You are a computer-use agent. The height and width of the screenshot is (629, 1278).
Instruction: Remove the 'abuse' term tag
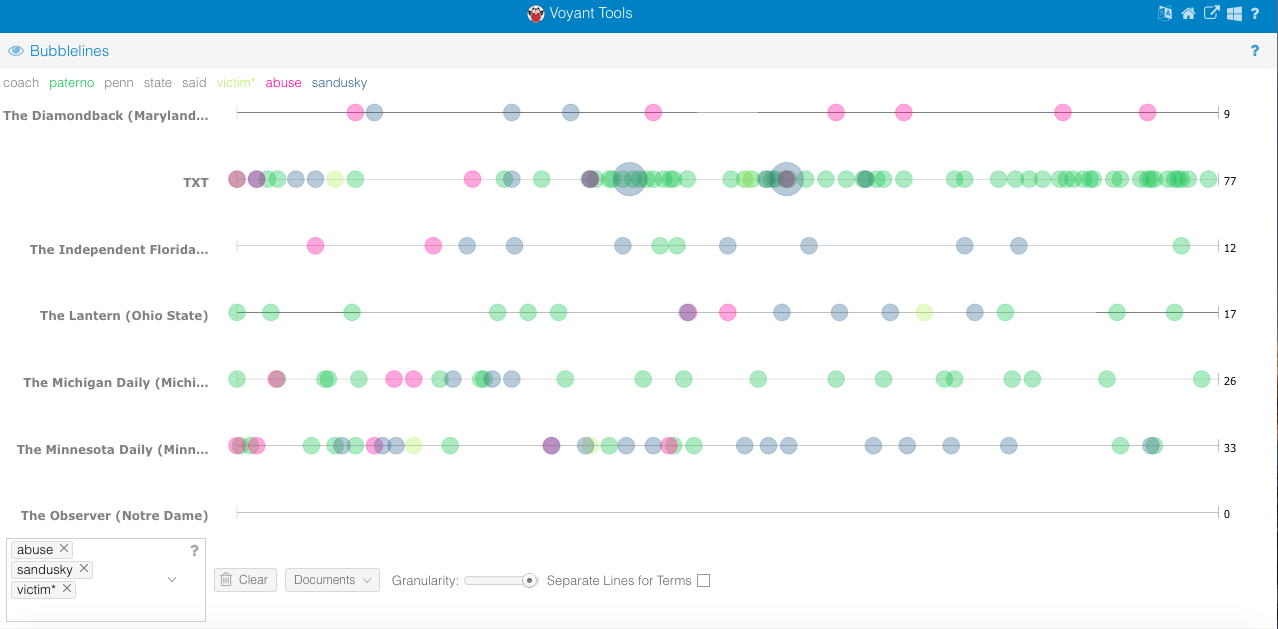click(x=64, y=549)
